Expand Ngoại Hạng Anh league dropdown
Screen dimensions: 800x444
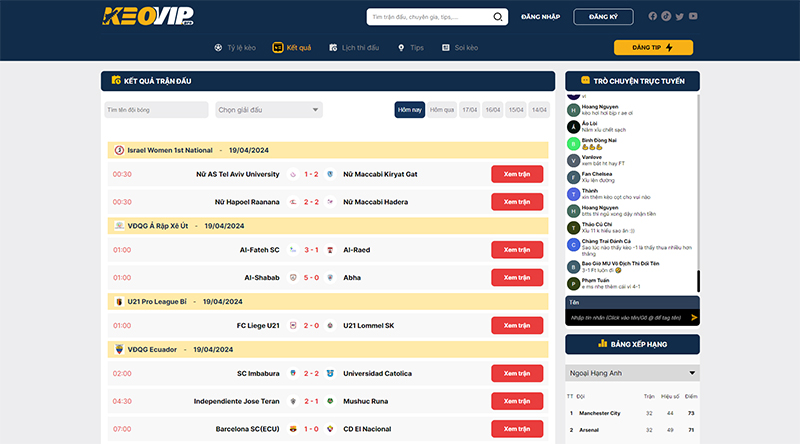pos(632,373)
